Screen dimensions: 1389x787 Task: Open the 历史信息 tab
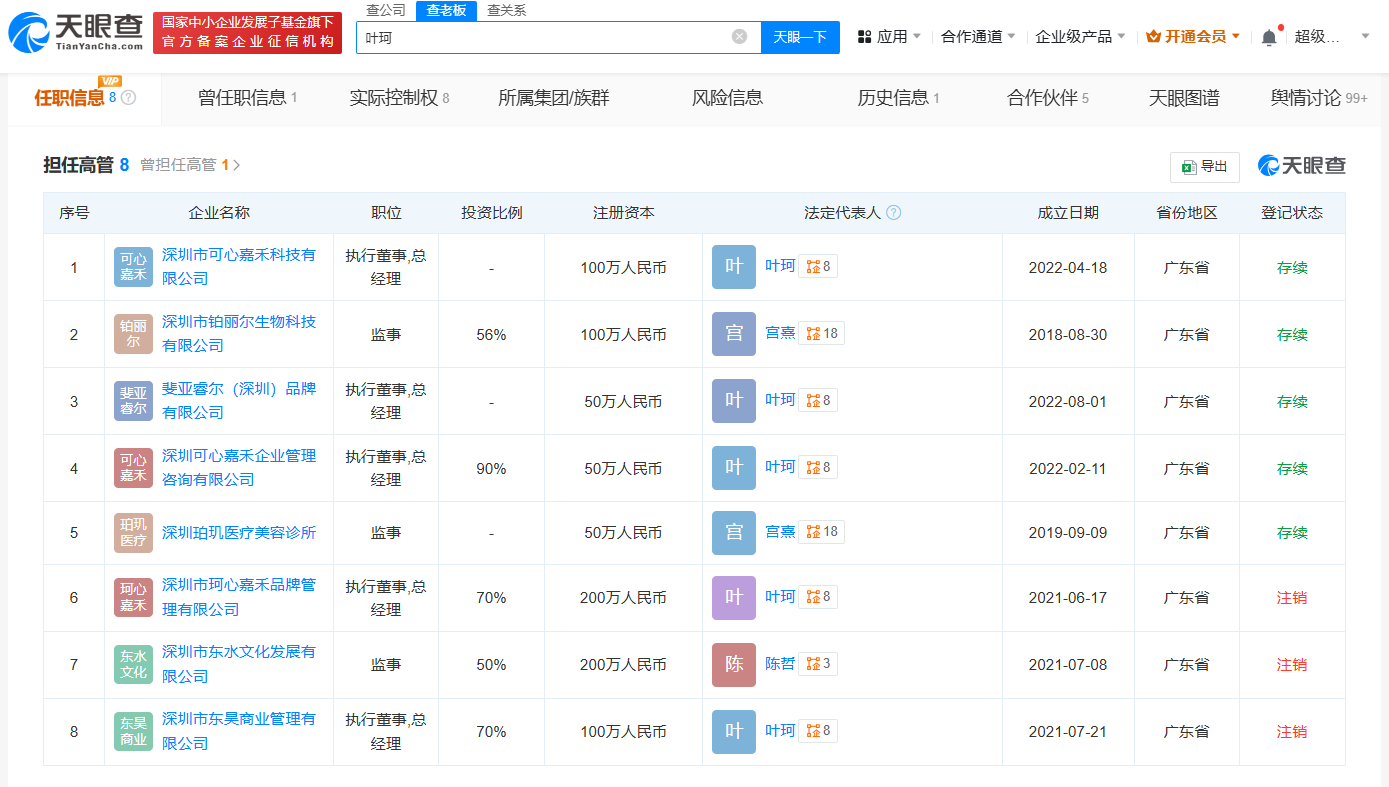point(898,98)
